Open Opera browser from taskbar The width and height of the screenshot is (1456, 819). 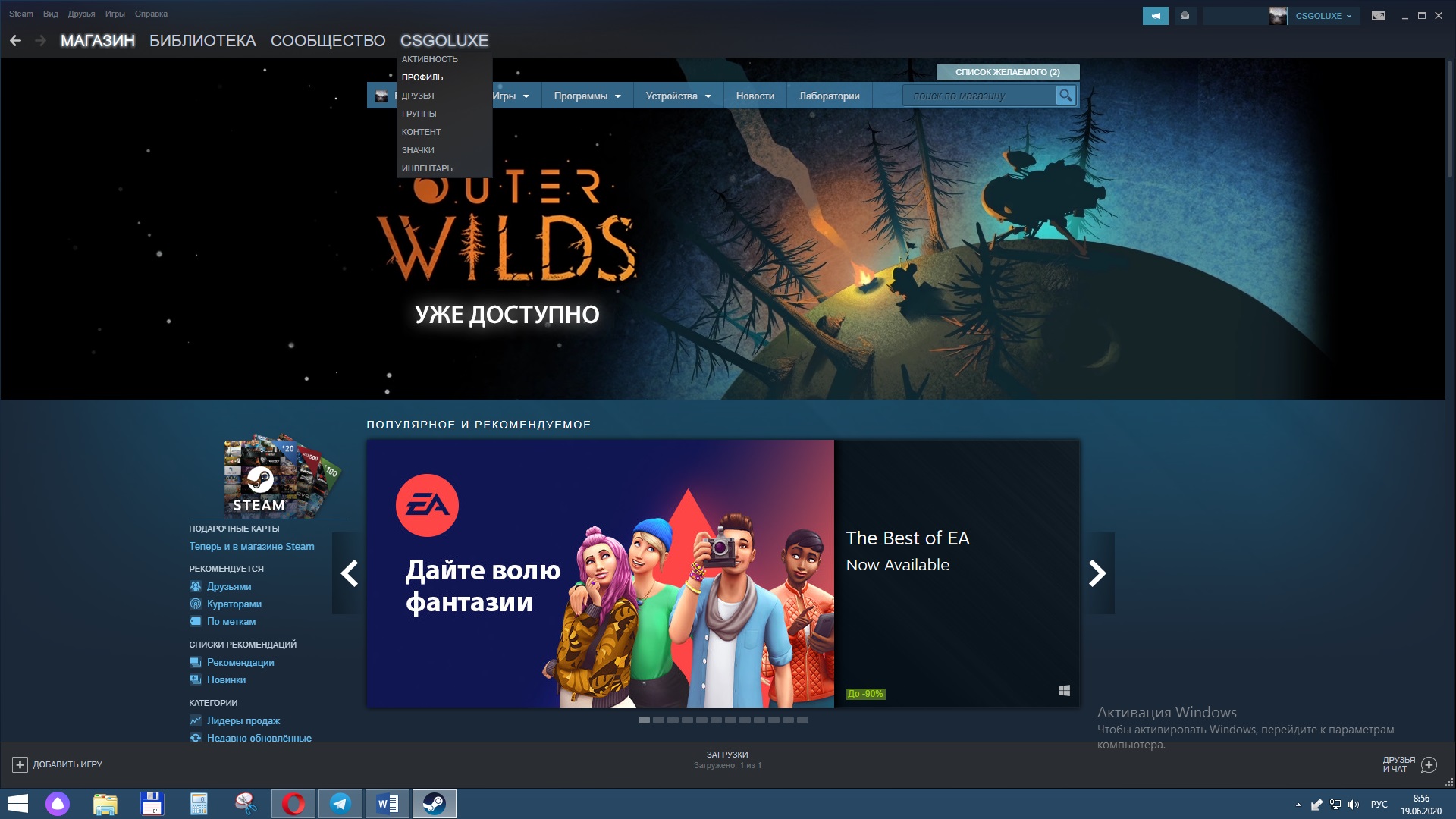[x=293, y=804]
